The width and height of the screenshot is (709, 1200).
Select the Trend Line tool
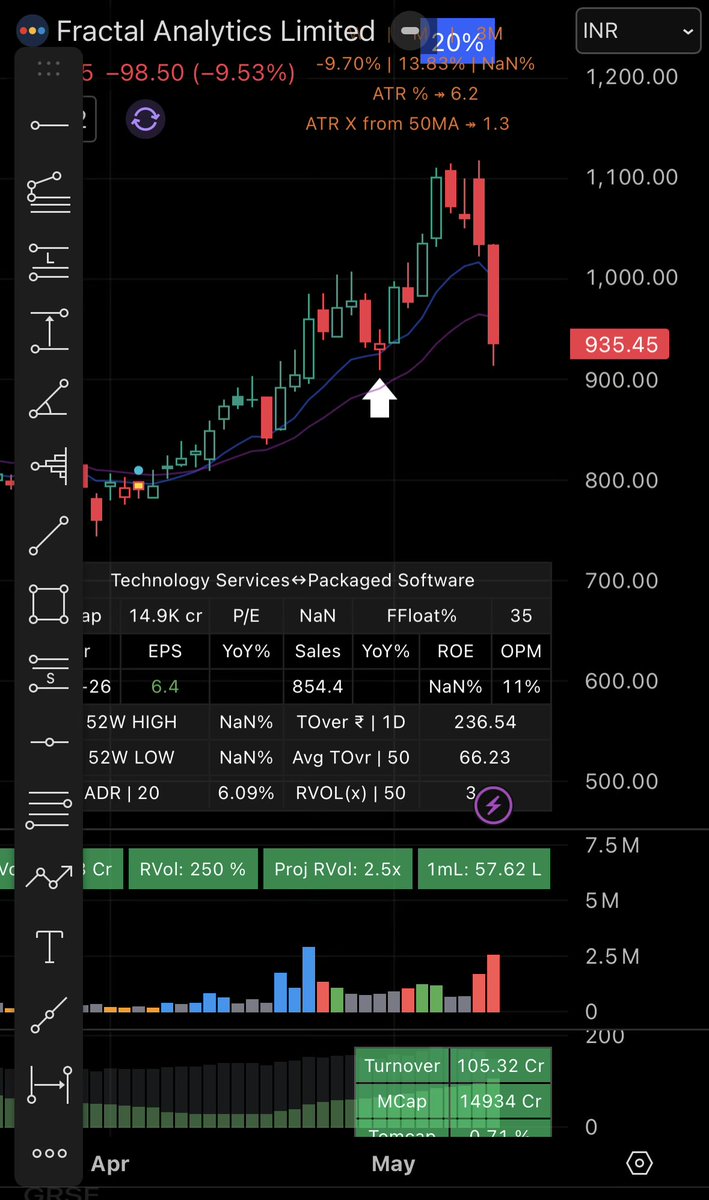(x=49, y=535)
